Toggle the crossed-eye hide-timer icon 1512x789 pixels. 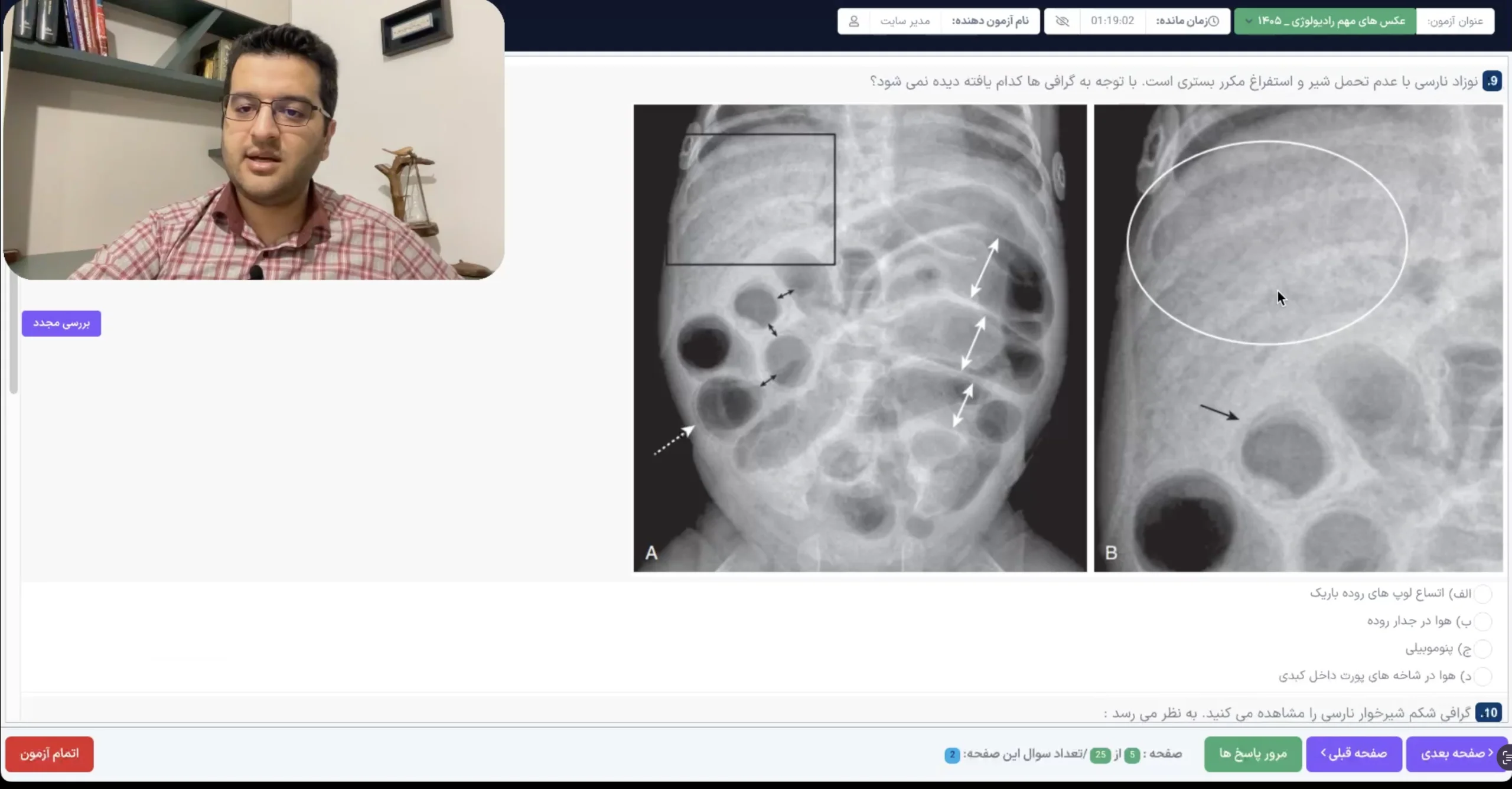1062,21
